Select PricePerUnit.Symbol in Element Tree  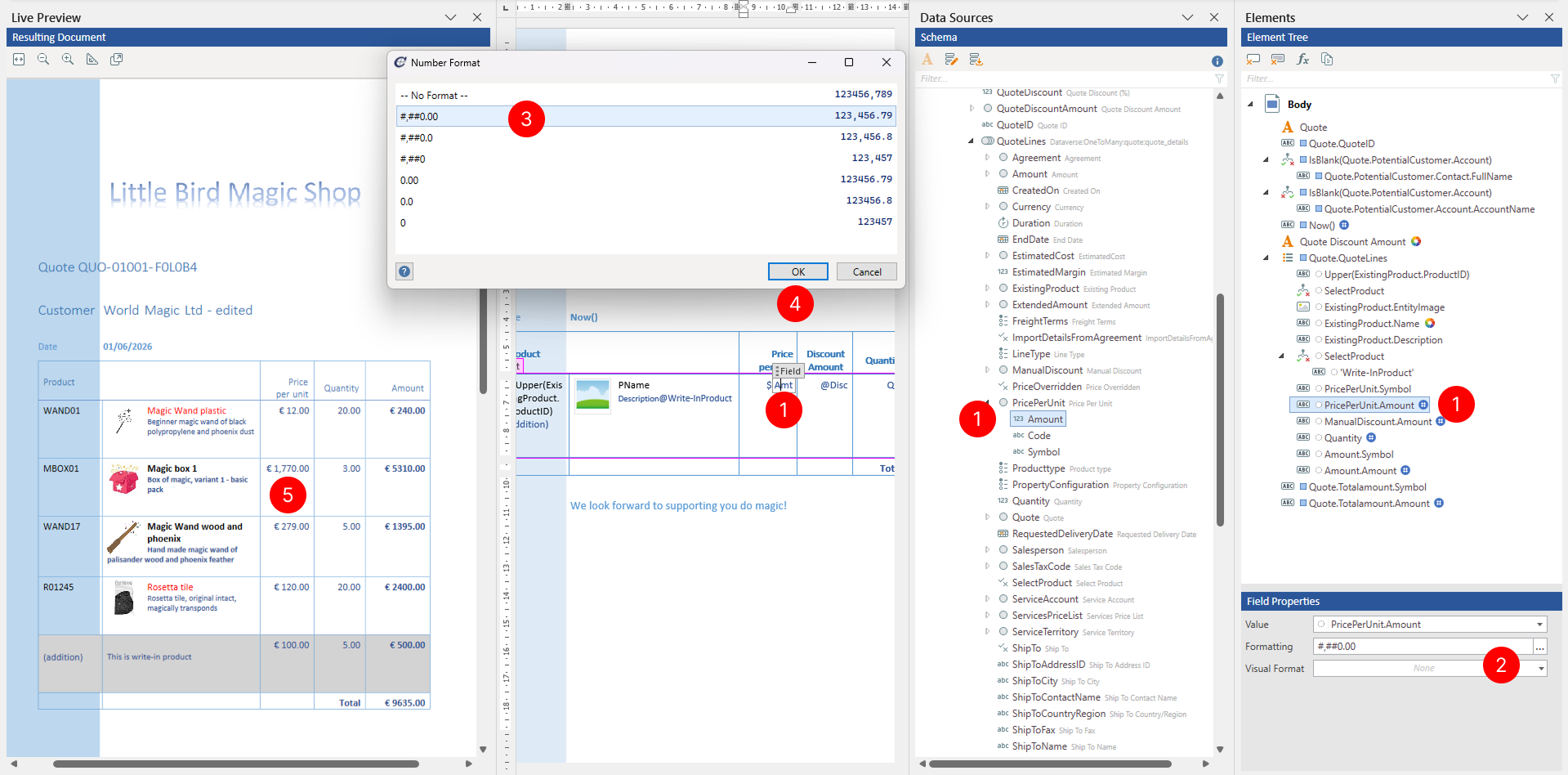point(1367,388)
